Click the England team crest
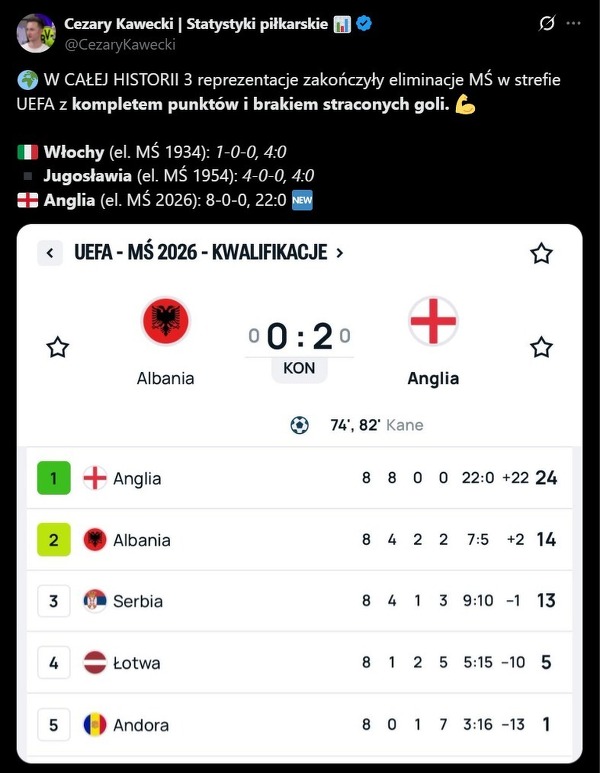Screen dimensions: 600x773 click(x=433, y=321)
